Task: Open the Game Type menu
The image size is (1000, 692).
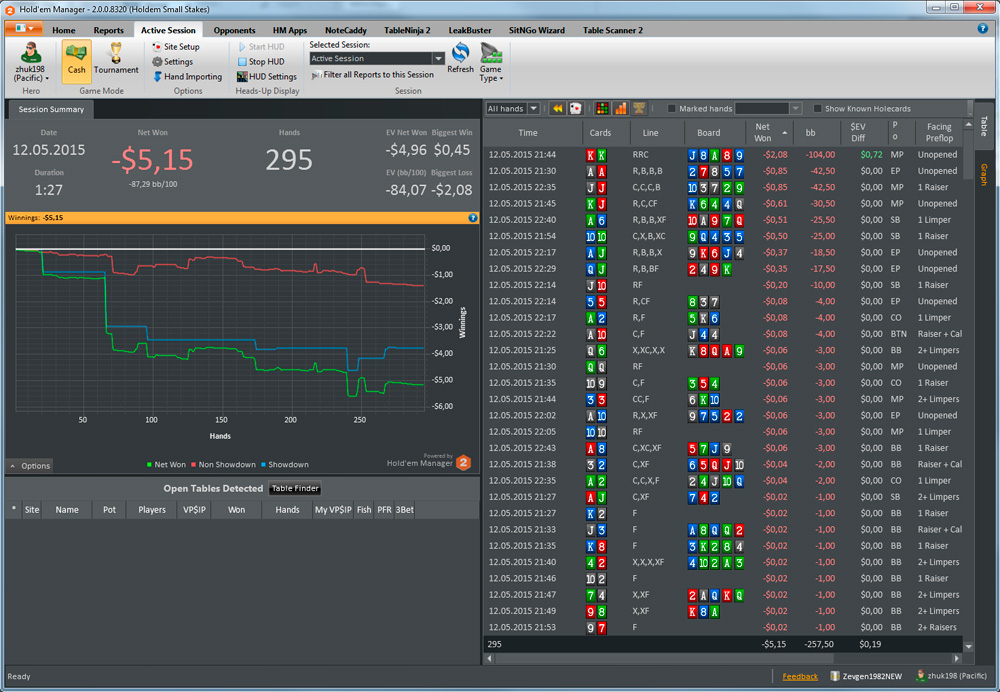Action: tap(491, 62)
